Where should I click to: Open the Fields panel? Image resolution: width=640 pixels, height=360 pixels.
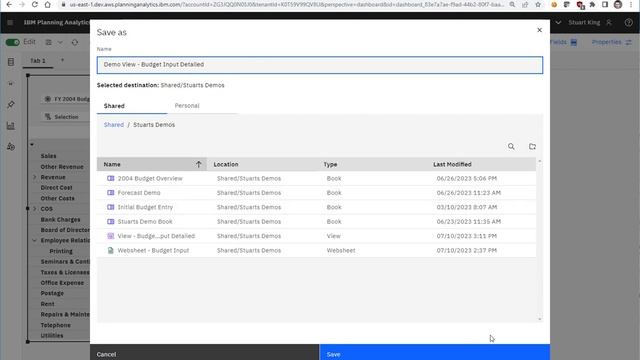pos(563,42)
